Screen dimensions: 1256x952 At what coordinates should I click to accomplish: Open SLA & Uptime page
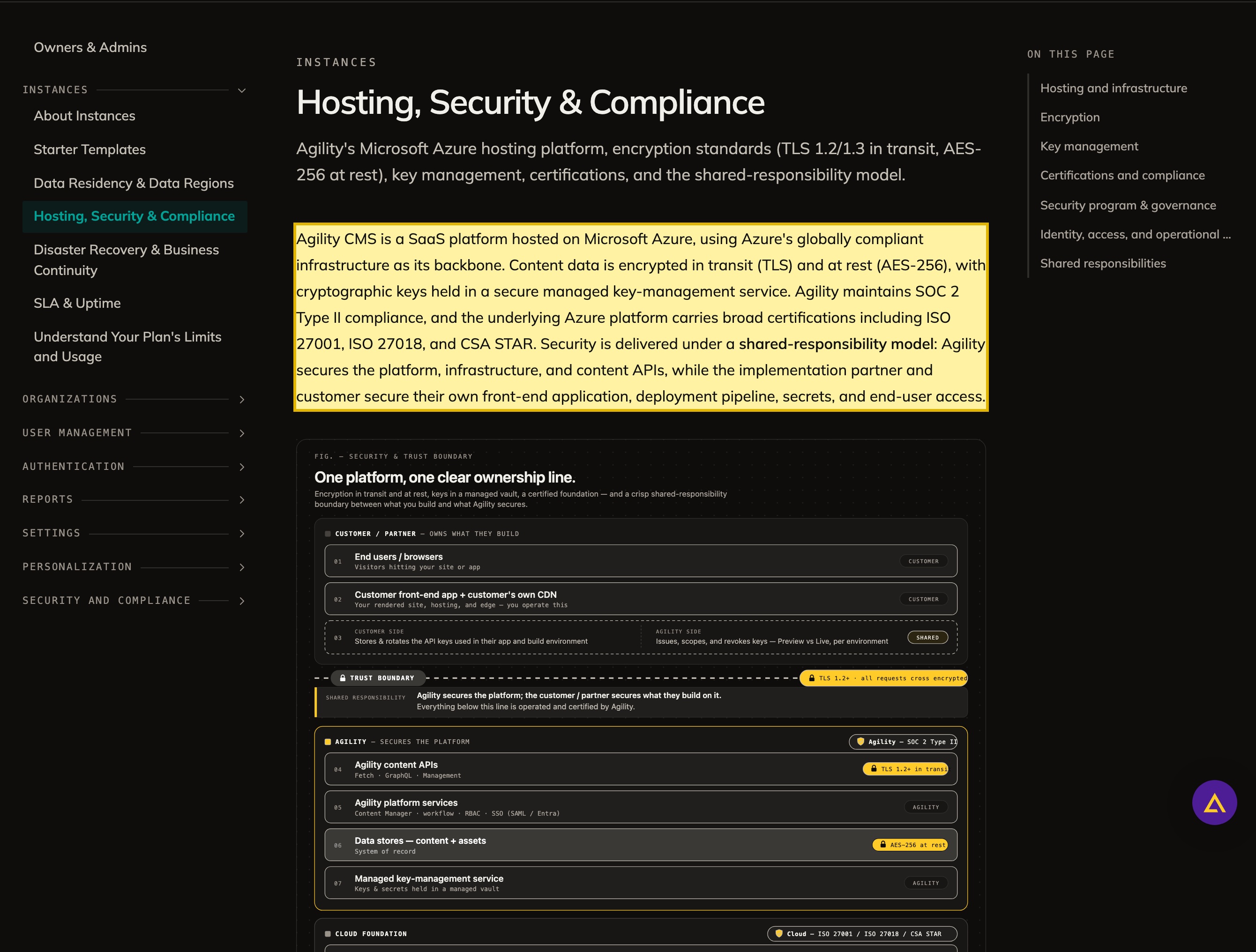(77, 303)
